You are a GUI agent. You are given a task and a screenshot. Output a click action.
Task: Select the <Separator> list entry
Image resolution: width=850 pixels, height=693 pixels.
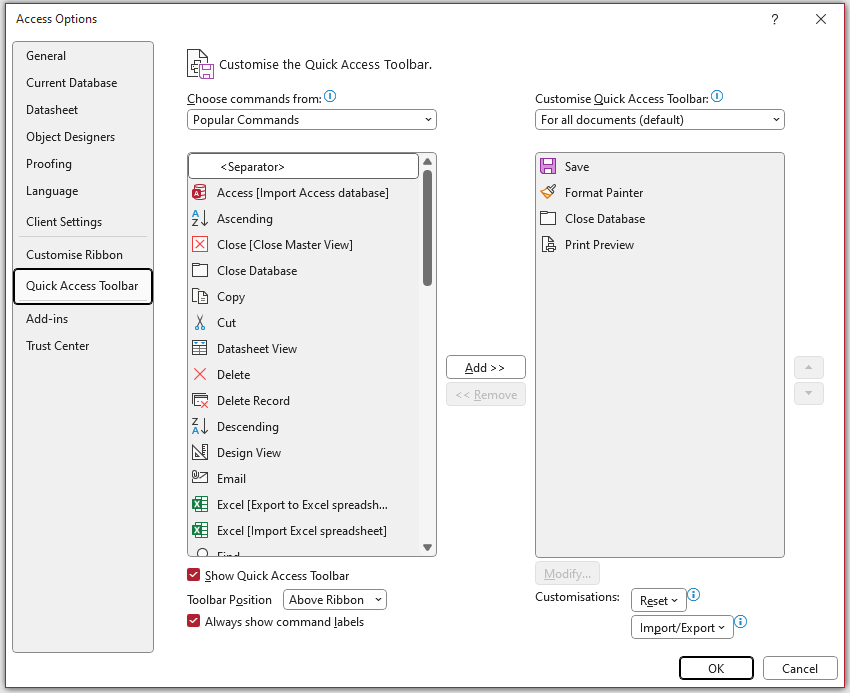[304, 166]
